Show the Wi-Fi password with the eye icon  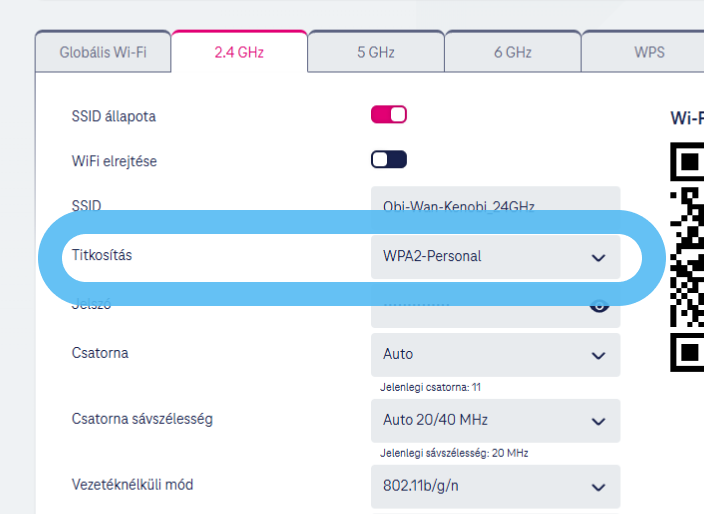click(x=598, y=306)
